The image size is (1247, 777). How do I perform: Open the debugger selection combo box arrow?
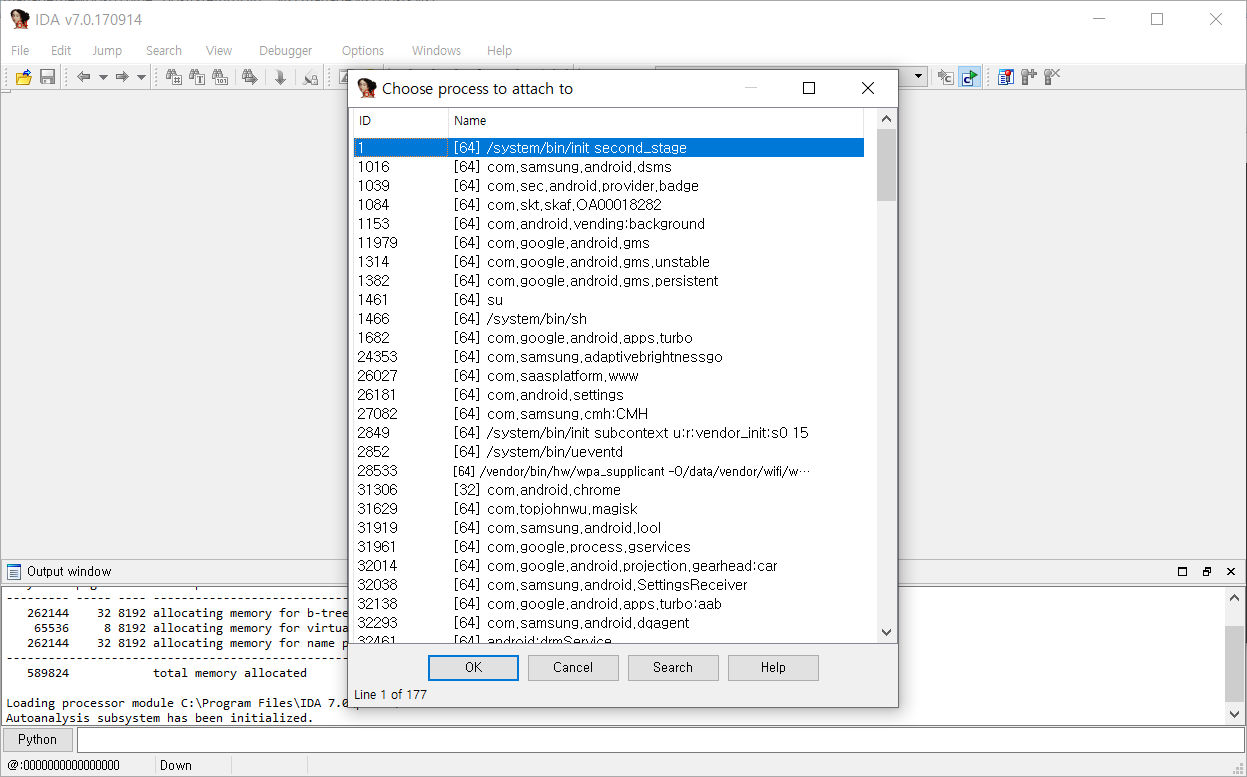(x=919, y=77)
